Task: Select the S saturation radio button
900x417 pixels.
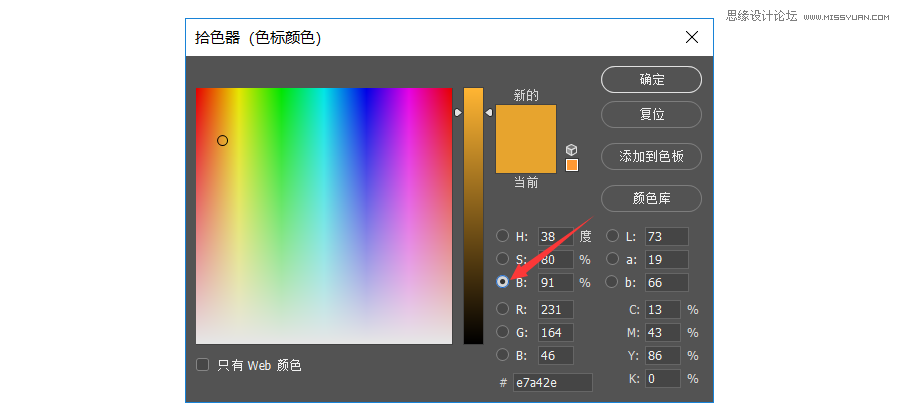Action: (502, 259)
